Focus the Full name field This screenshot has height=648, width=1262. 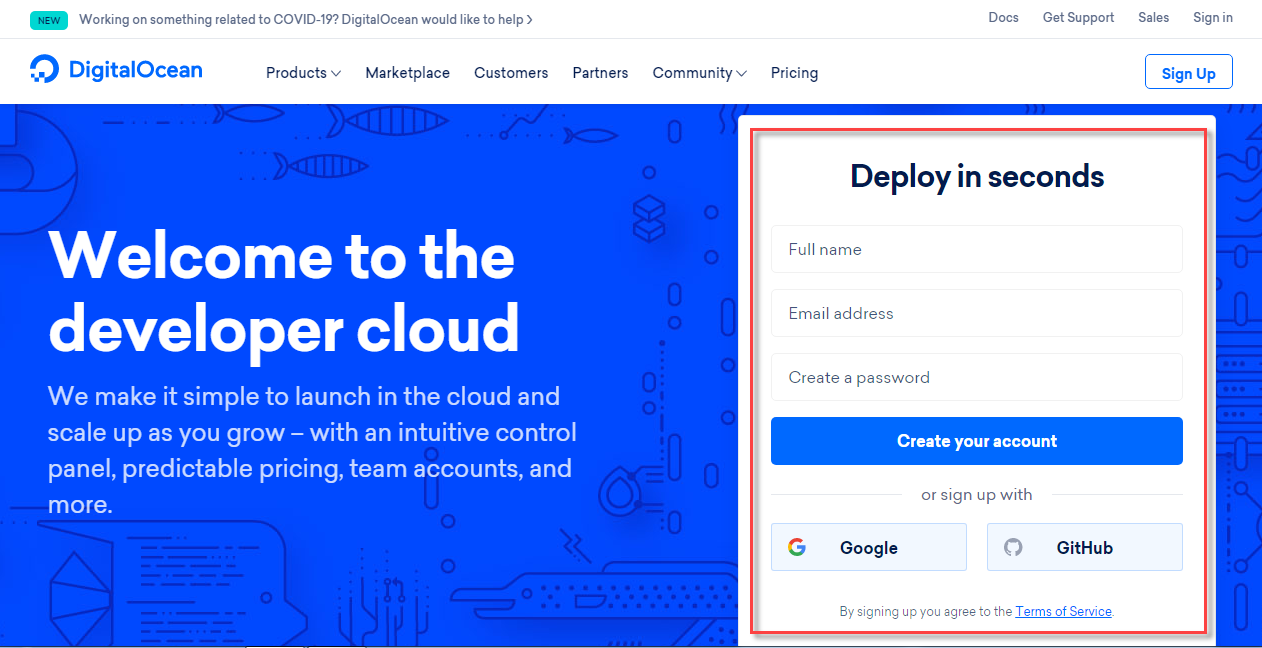[976, 249]
